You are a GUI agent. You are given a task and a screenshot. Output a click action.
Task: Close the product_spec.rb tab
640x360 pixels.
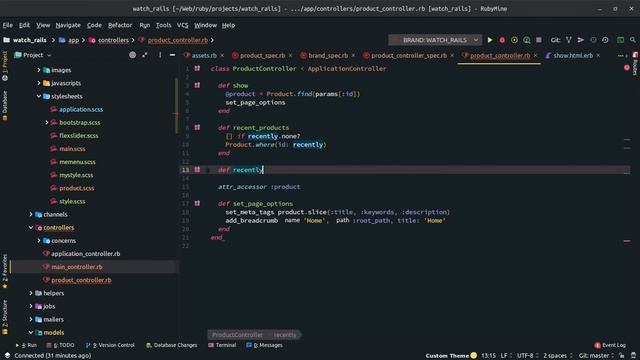pos(290,56)
